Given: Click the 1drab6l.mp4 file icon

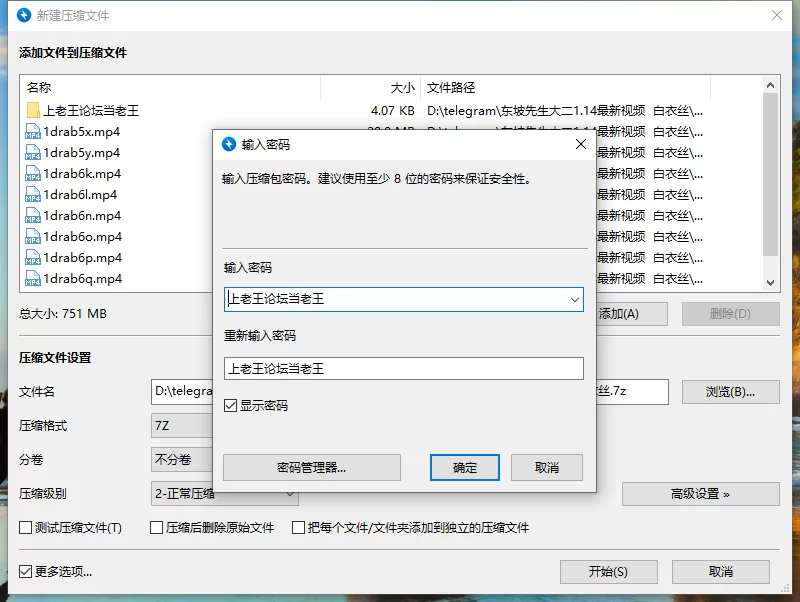Looking at the screenshot, I should coord(33,195).
